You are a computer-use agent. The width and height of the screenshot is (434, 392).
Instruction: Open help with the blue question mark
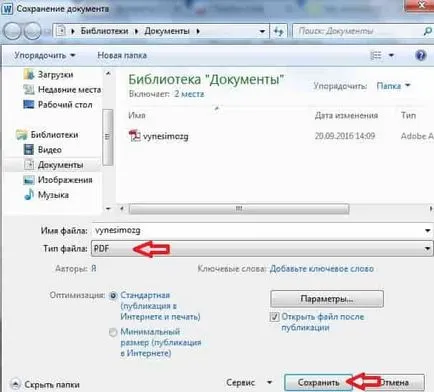(421, 55)
